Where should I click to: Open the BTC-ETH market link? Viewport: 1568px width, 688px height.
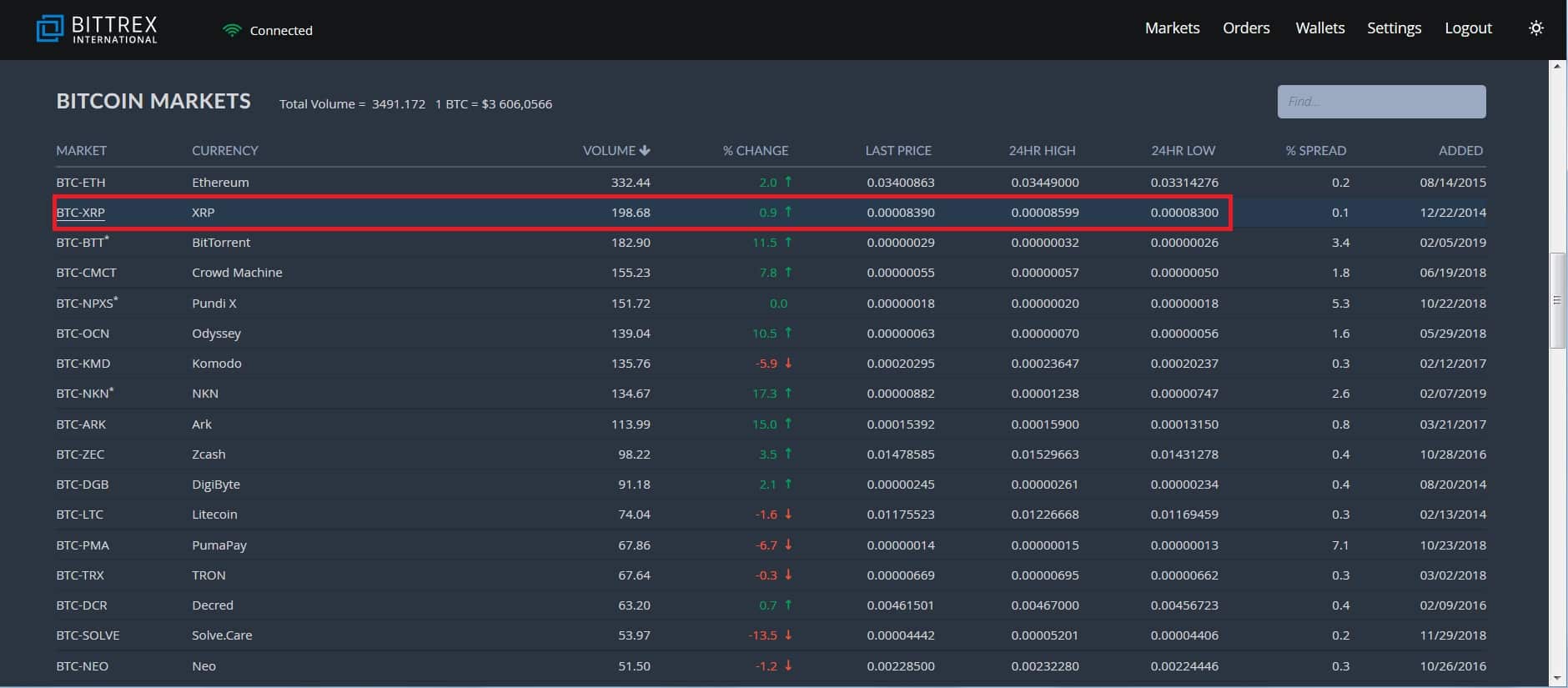click(81, 183)
